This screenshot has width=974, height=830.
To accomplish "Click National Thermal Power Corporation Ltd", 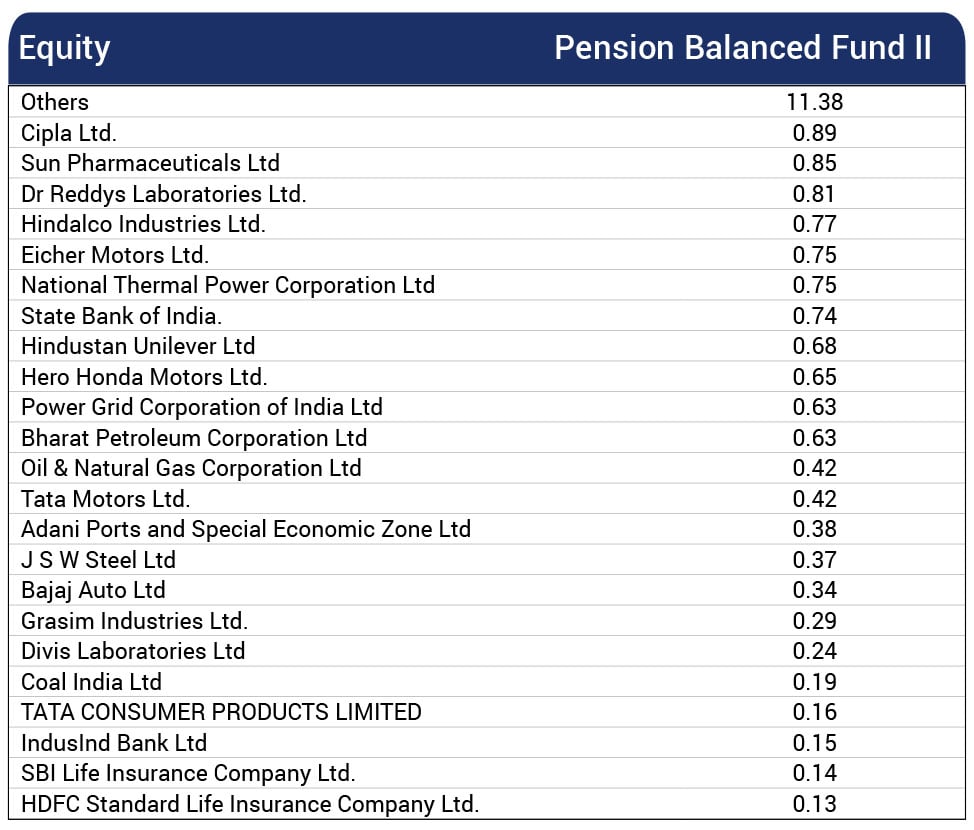I will pyautogui.click(x=228, y=285).
